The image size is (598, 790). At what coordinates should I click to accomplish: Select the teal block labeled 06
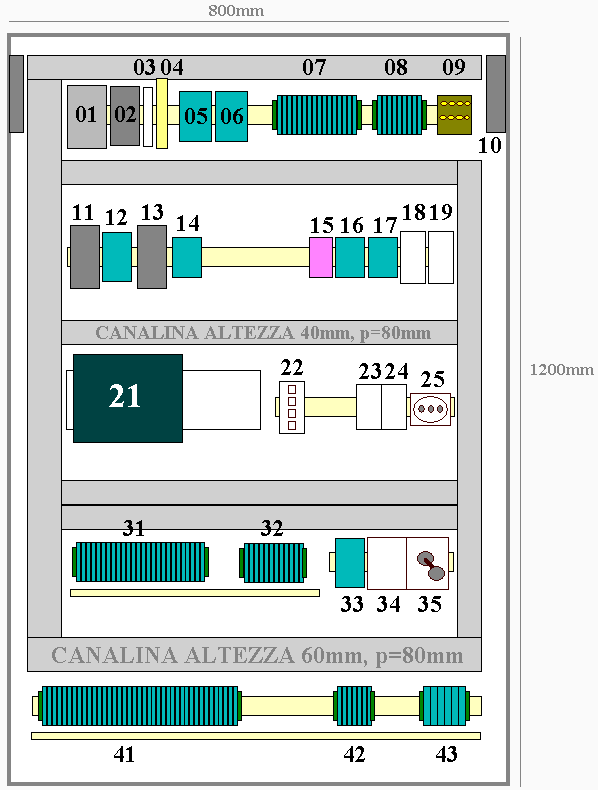(x=231, y=116)
